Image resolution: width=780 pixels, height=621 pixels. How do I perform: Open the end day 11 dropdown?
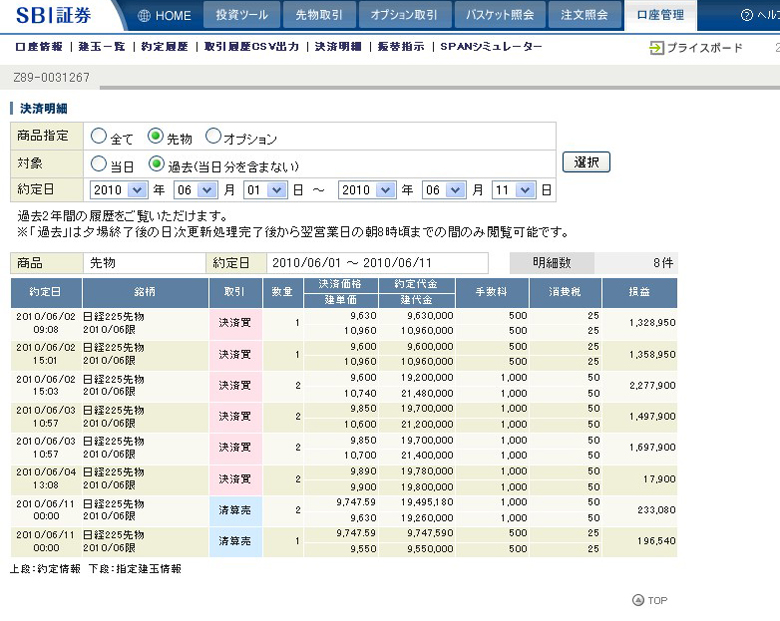click(x=513, y=190)
